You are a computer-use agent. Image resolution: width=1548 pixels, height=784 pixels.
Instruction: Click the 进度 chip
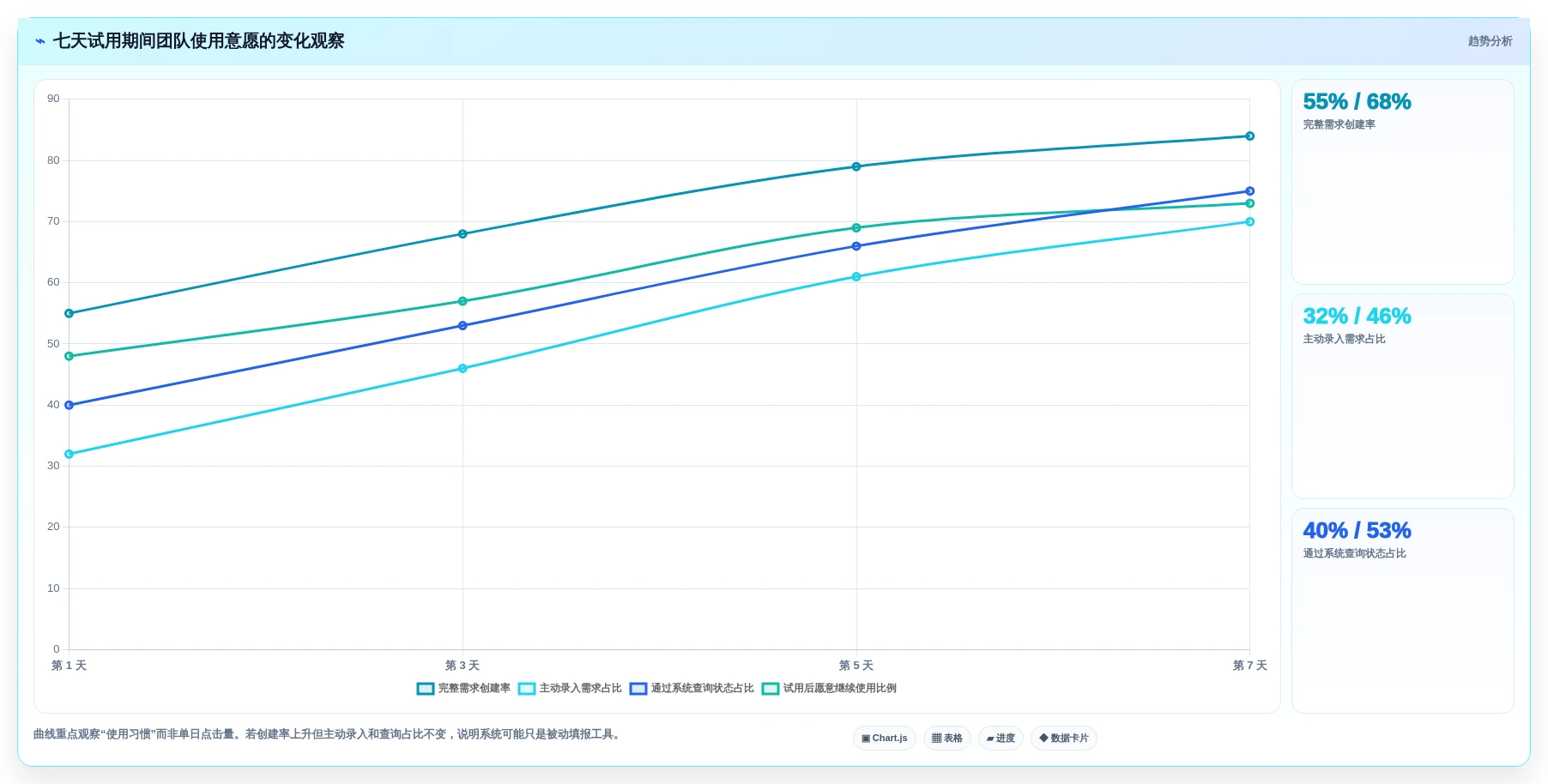(x=1001, y=738)
